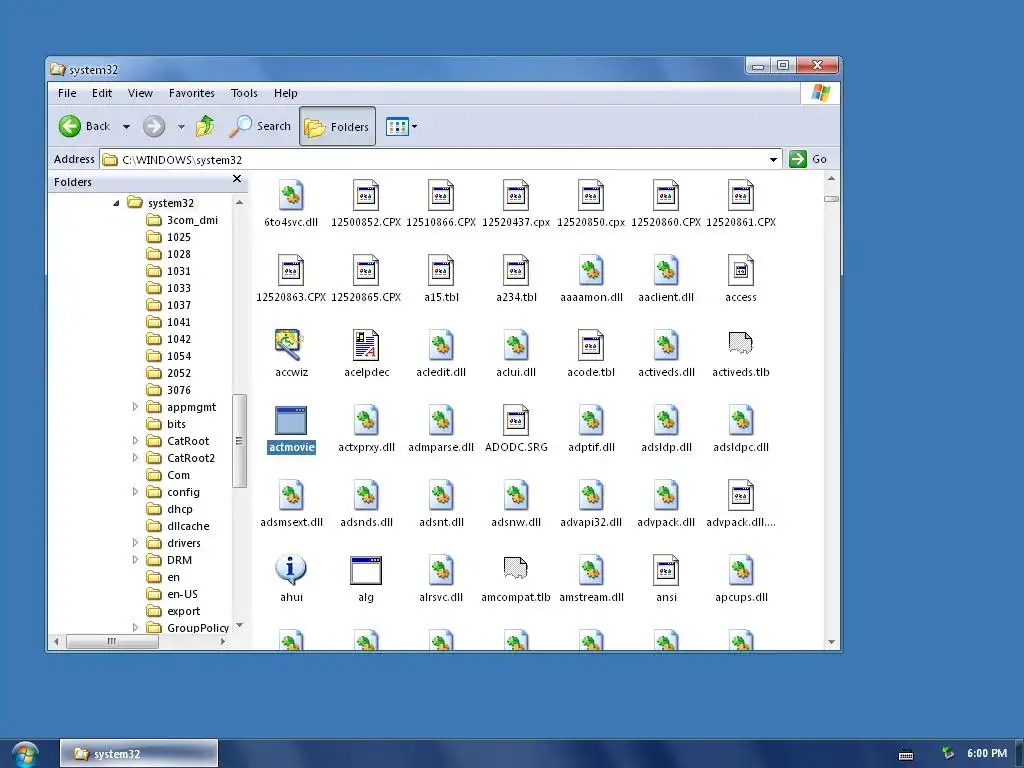The height and width of the screenshot is (768, 1024).
Task: Select the actmovie application icon
Action: pos(291,421)
